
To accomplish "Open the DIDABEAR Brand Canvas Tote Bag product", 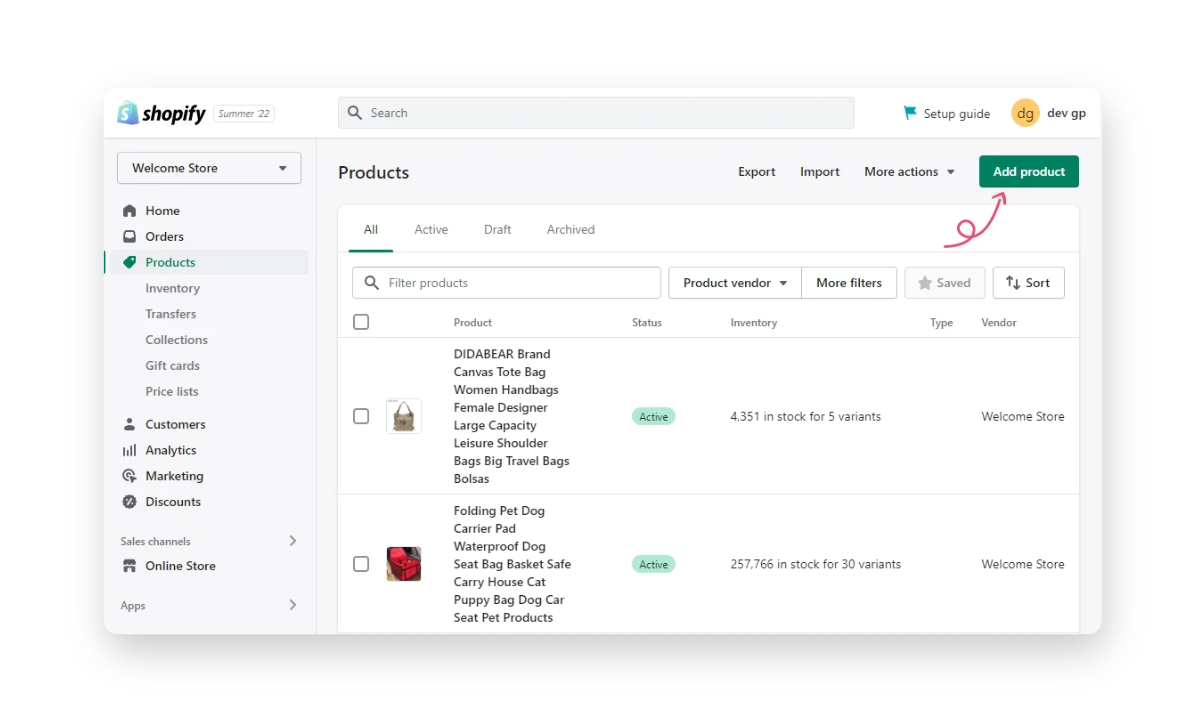I will coord(512,416).
